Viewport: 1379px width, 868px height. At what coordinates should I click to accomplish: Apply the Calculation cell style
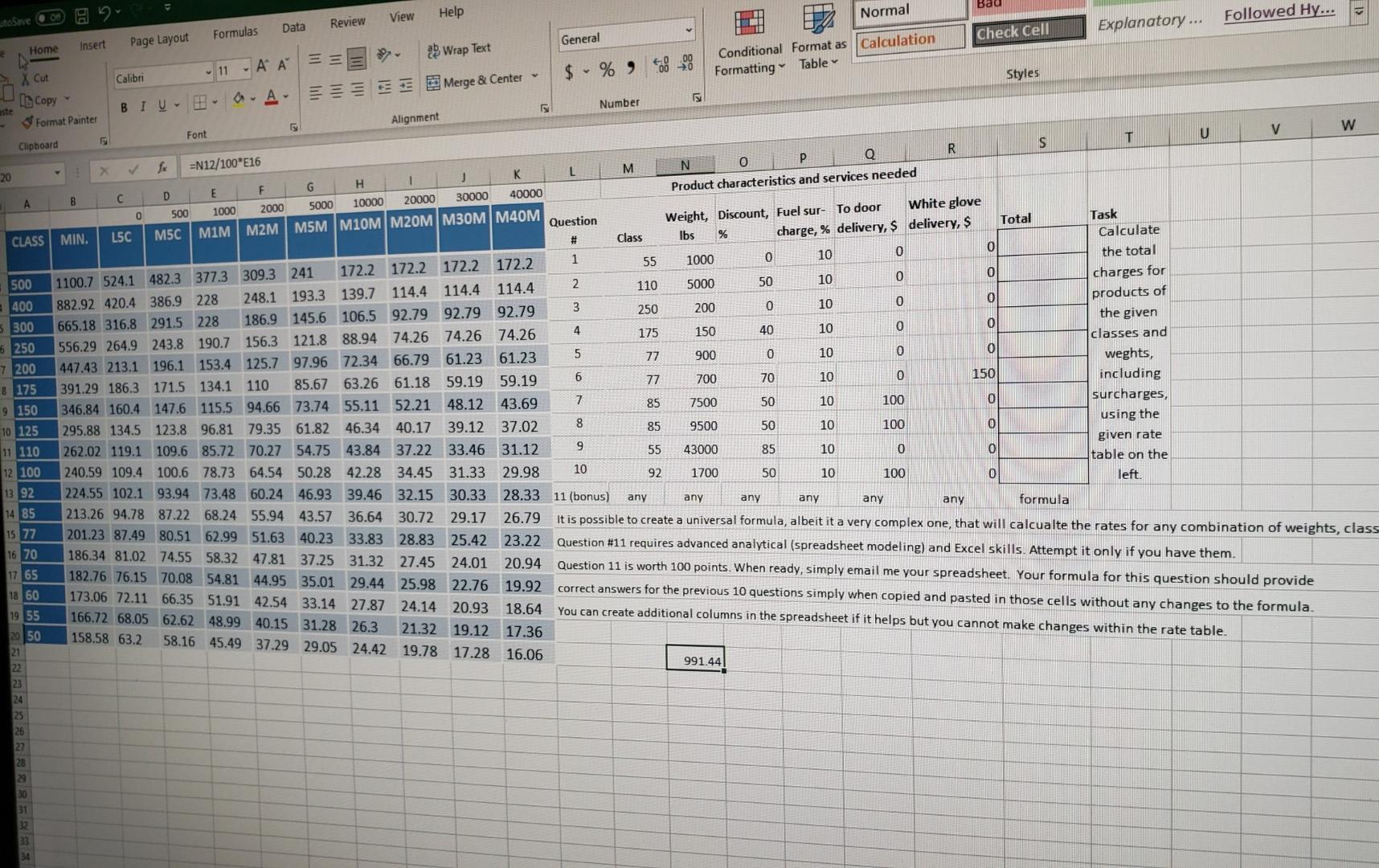(x=910, y=39)
